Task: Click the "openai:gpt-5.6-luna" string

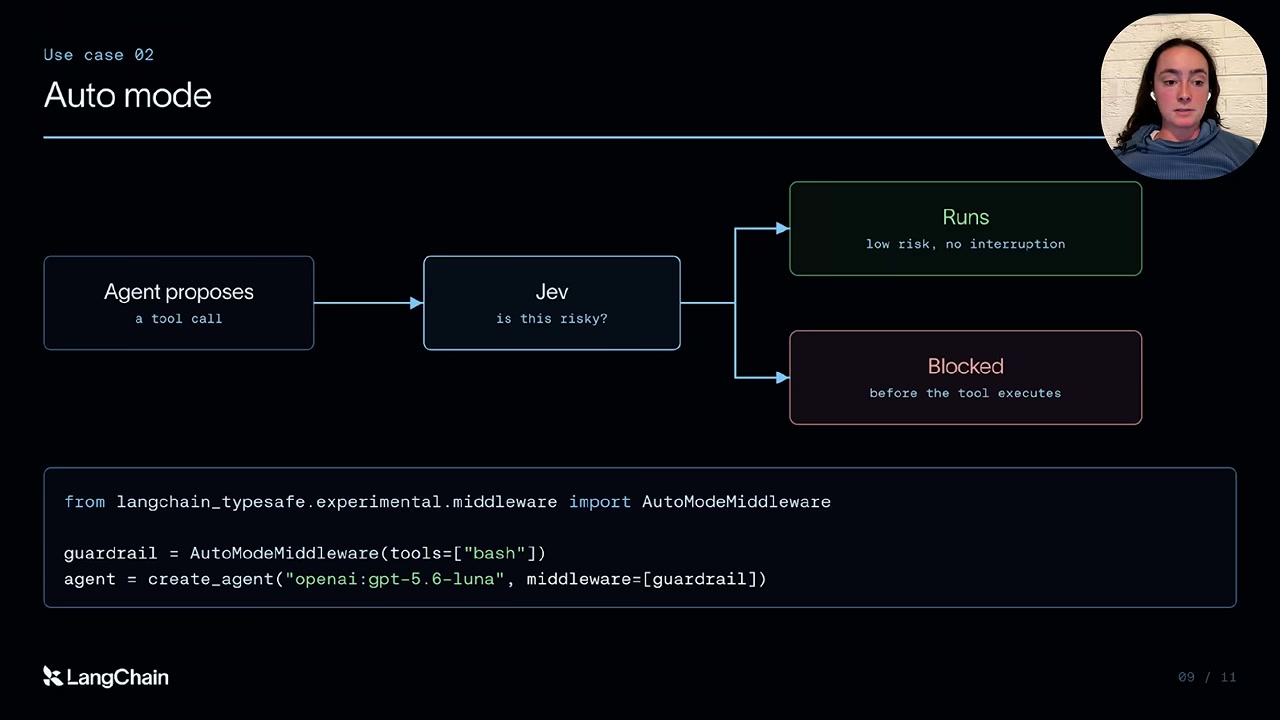Action: (x=395, y=579)
